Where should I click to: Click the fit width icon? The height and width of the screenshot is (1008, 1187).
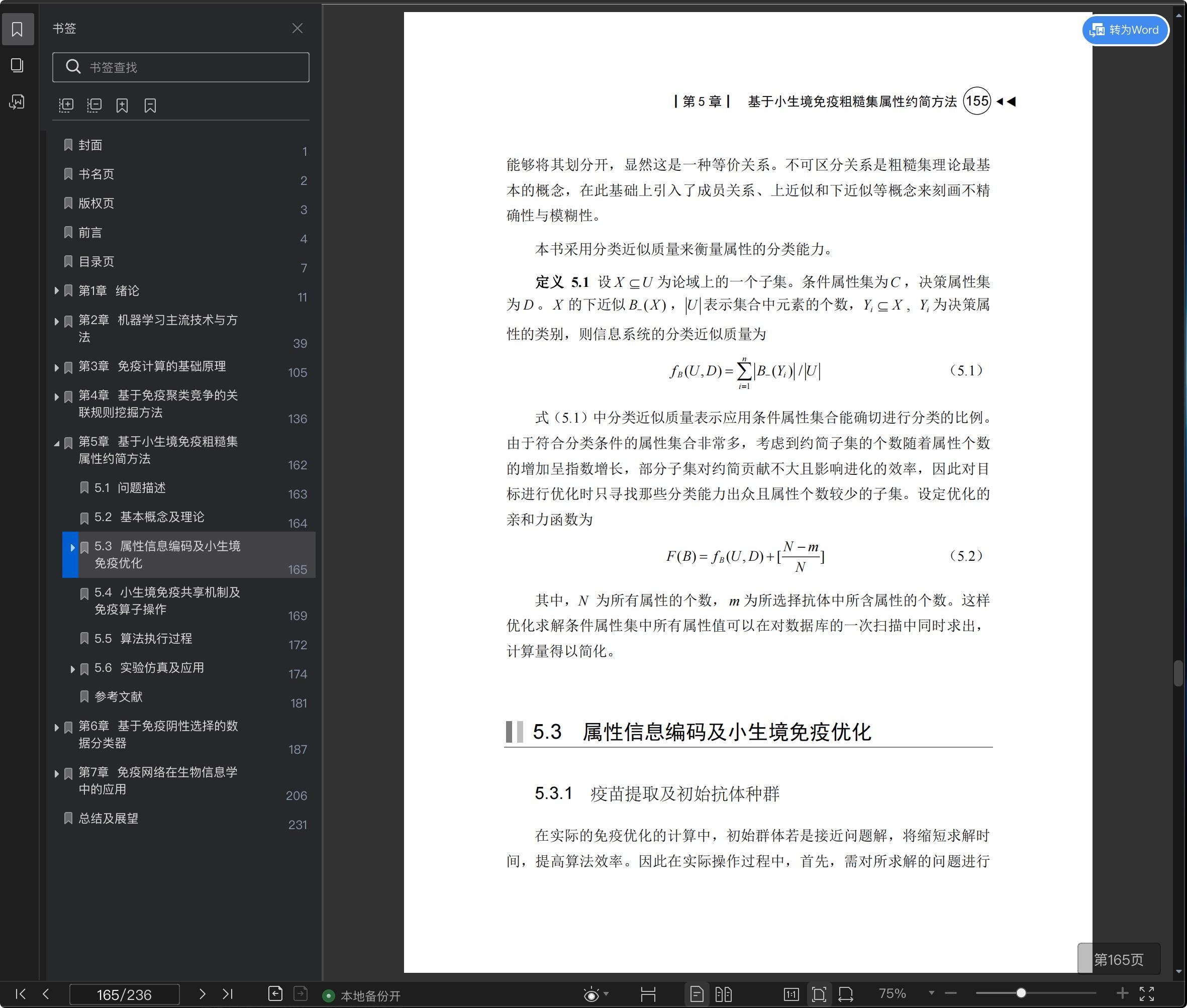coord(846,994)
